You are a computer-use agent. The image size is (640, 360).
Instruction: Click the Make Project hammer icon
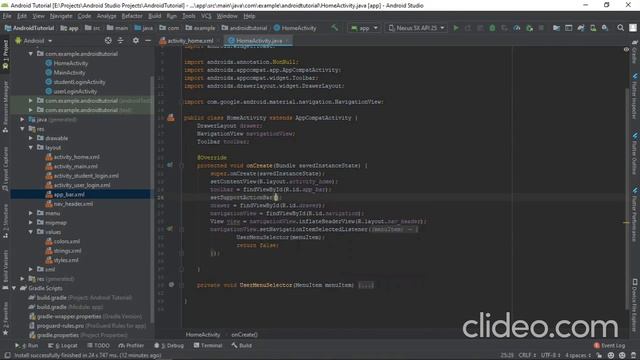pos(334,28)
